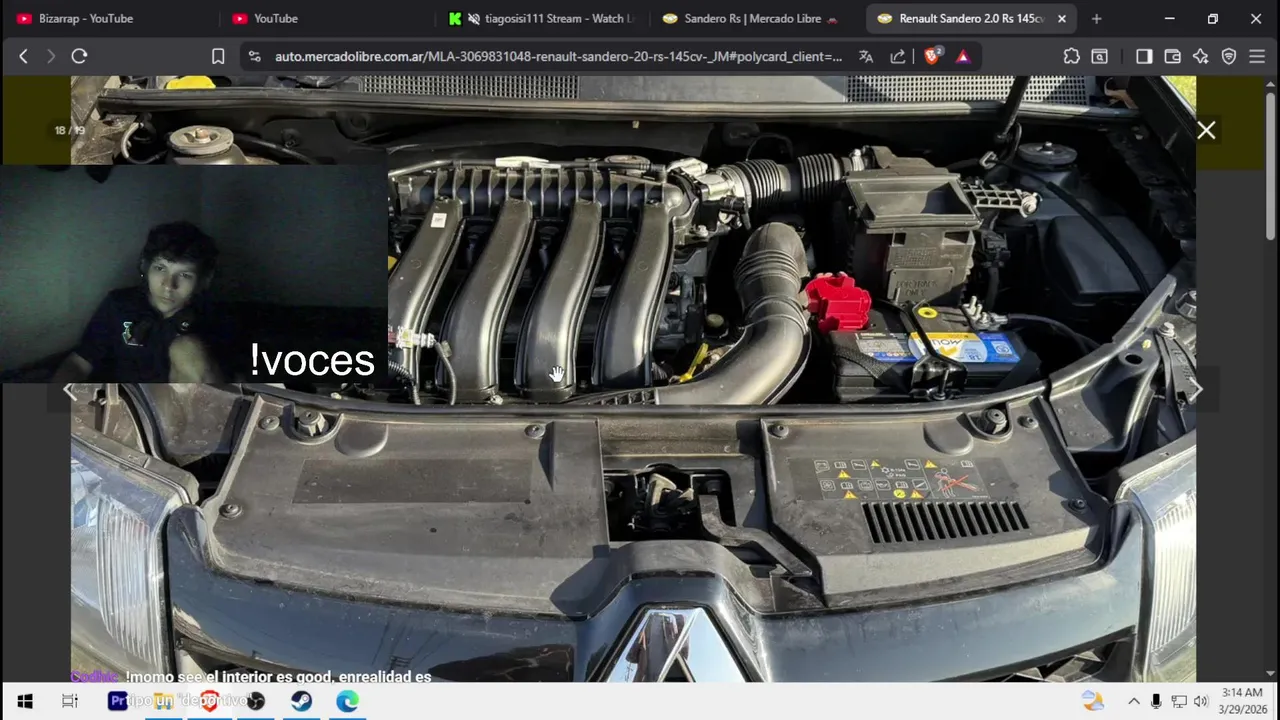Open network settings tray icon

pos(1179,701)
